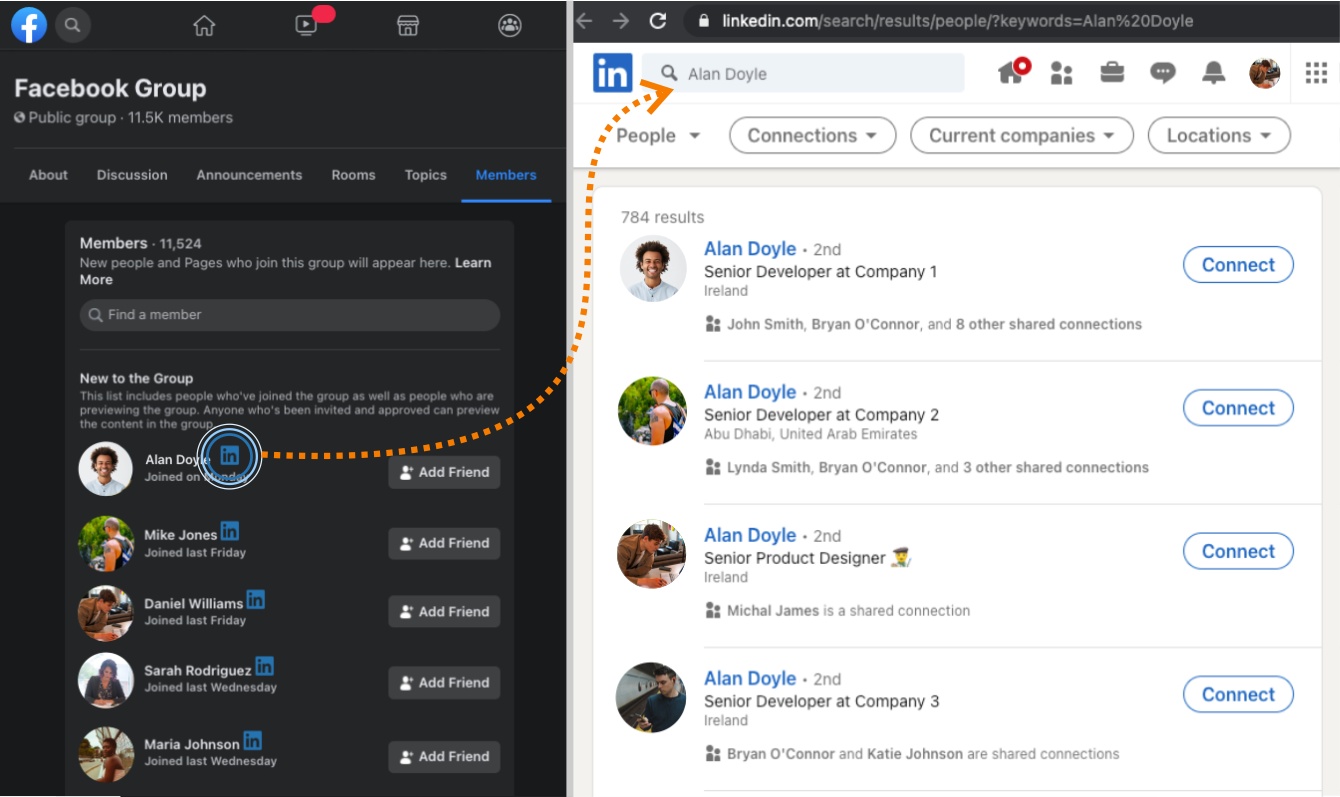Expand the Connections filter dropdown
Screen dimensions: 1340x797
[x=813, y=136]
